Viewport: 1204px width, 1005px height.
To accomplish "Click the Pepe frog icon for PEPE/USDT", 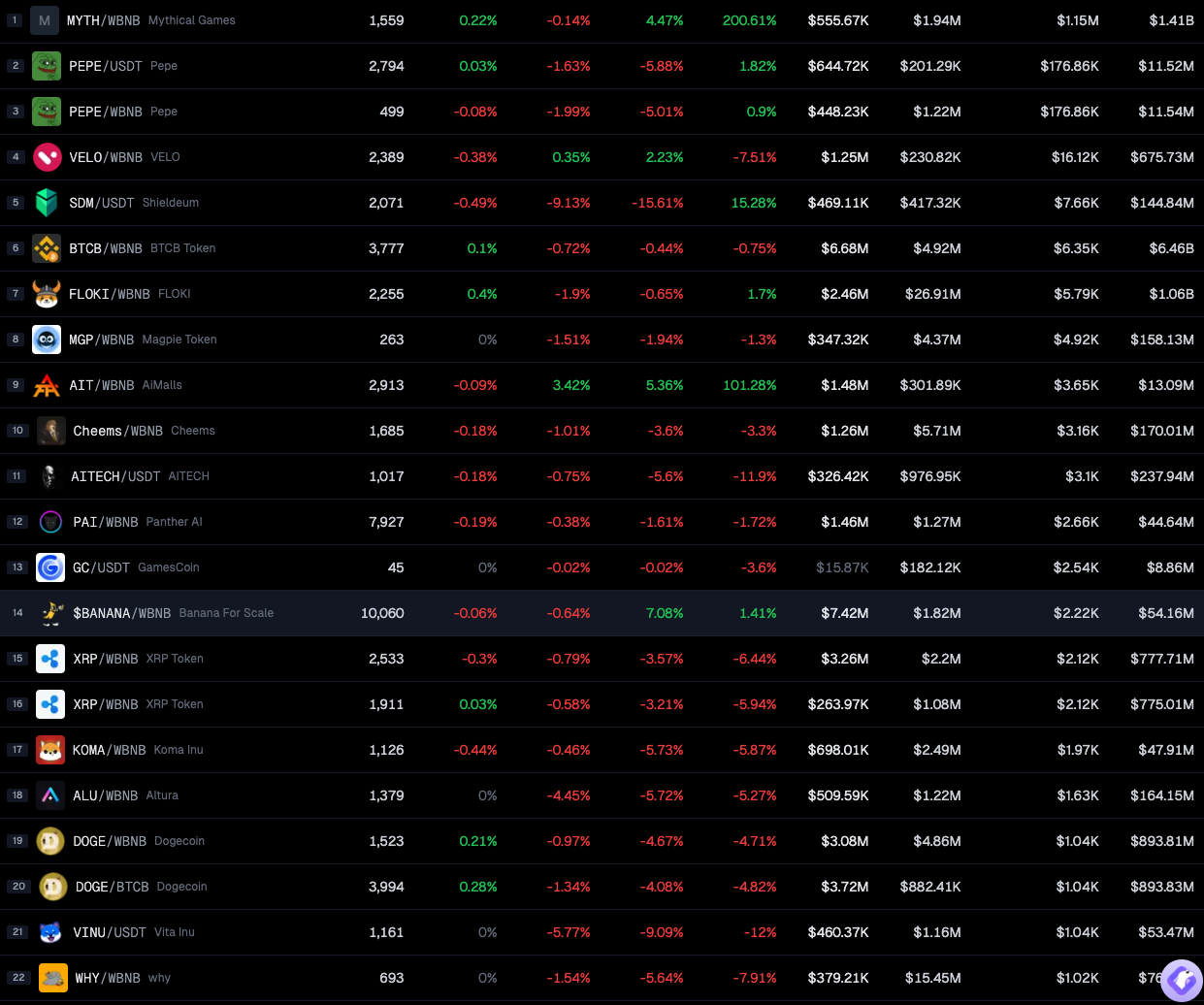I will point(47,66).
